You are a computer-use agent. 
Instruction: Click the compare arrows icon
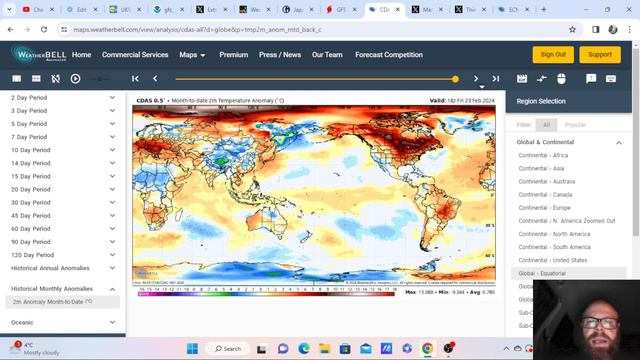coord(542,78)
